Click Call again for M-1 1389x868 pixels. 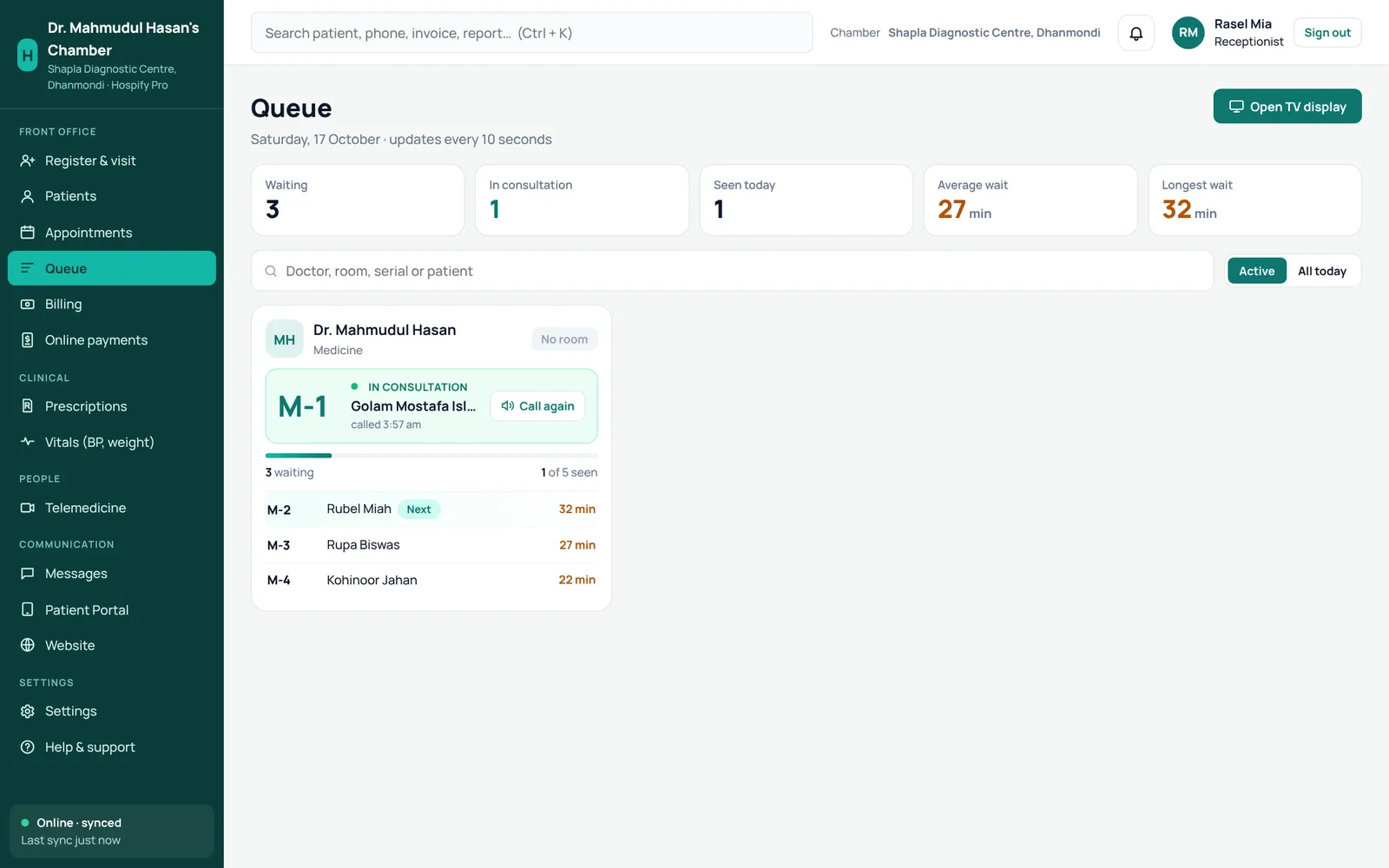[x=538, y=406]
